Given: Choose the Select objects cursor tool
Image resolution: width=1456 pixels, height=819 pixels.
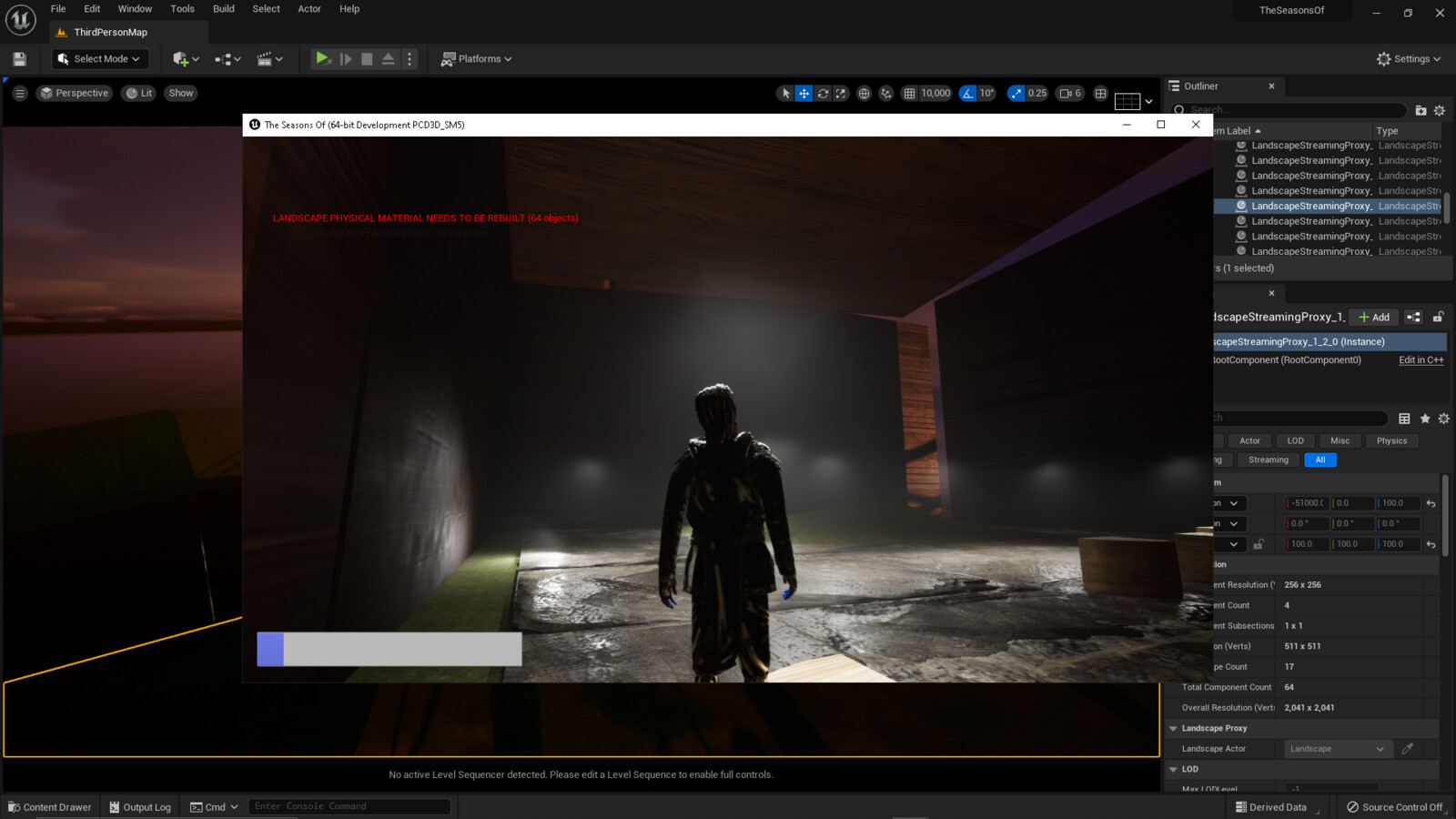Looking at the screenshot, I should click(786, 93).
